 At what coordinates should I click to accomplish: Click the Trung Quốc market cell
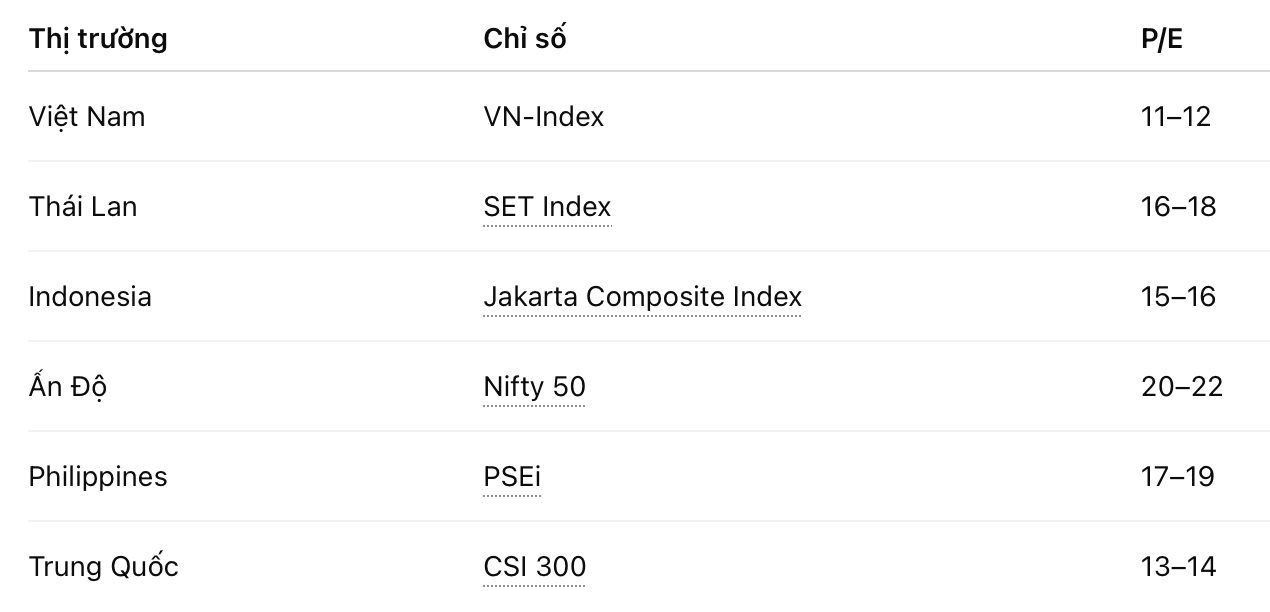(104, 567)
